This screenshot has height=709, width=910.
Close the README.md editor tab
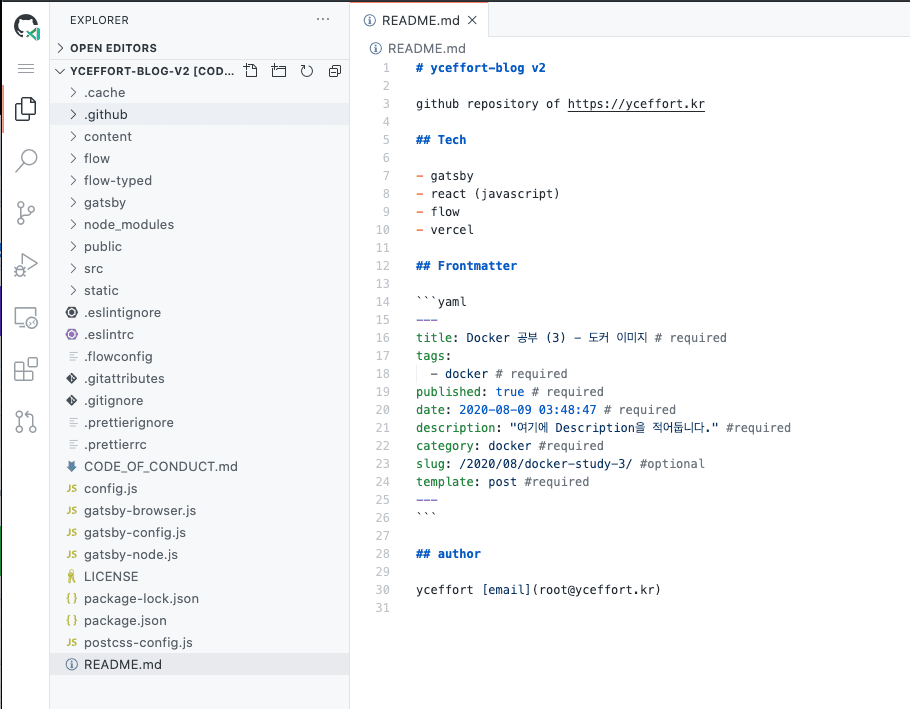473,20
